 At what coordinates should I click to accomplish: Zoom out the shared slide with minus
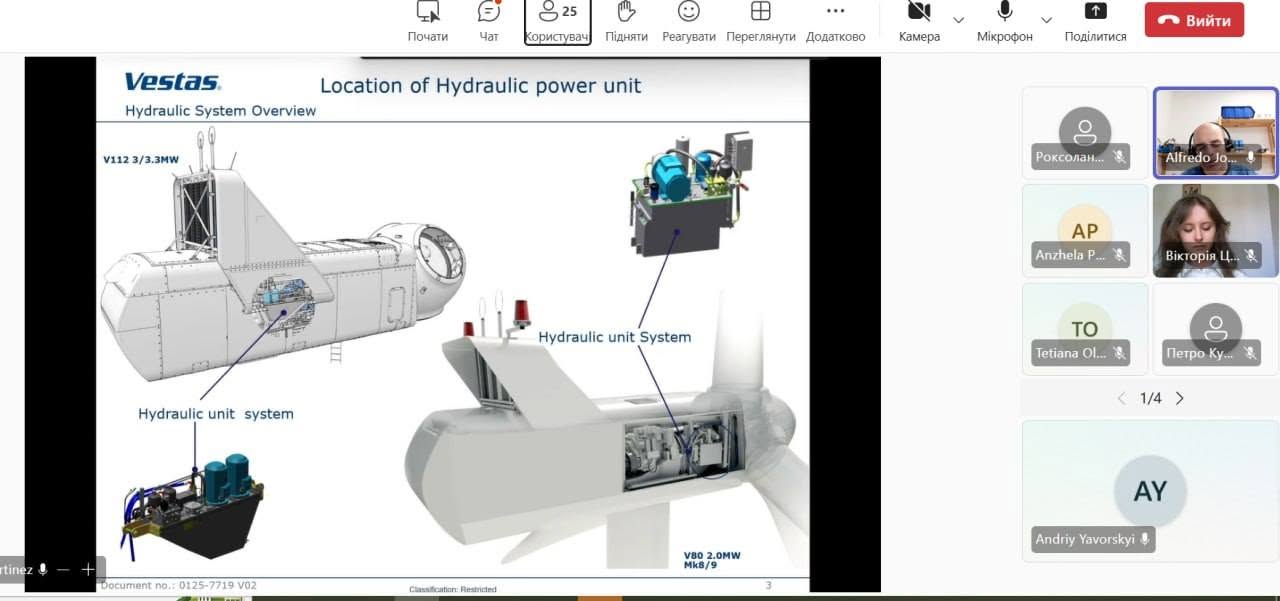point(63,569)
